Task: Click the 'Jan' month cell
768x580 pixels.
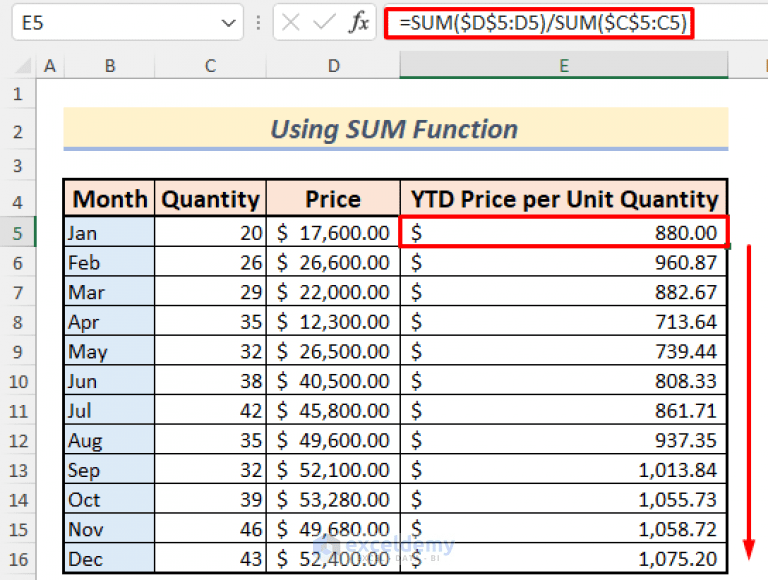Action: pyautogui.click(x=110, y=233)
